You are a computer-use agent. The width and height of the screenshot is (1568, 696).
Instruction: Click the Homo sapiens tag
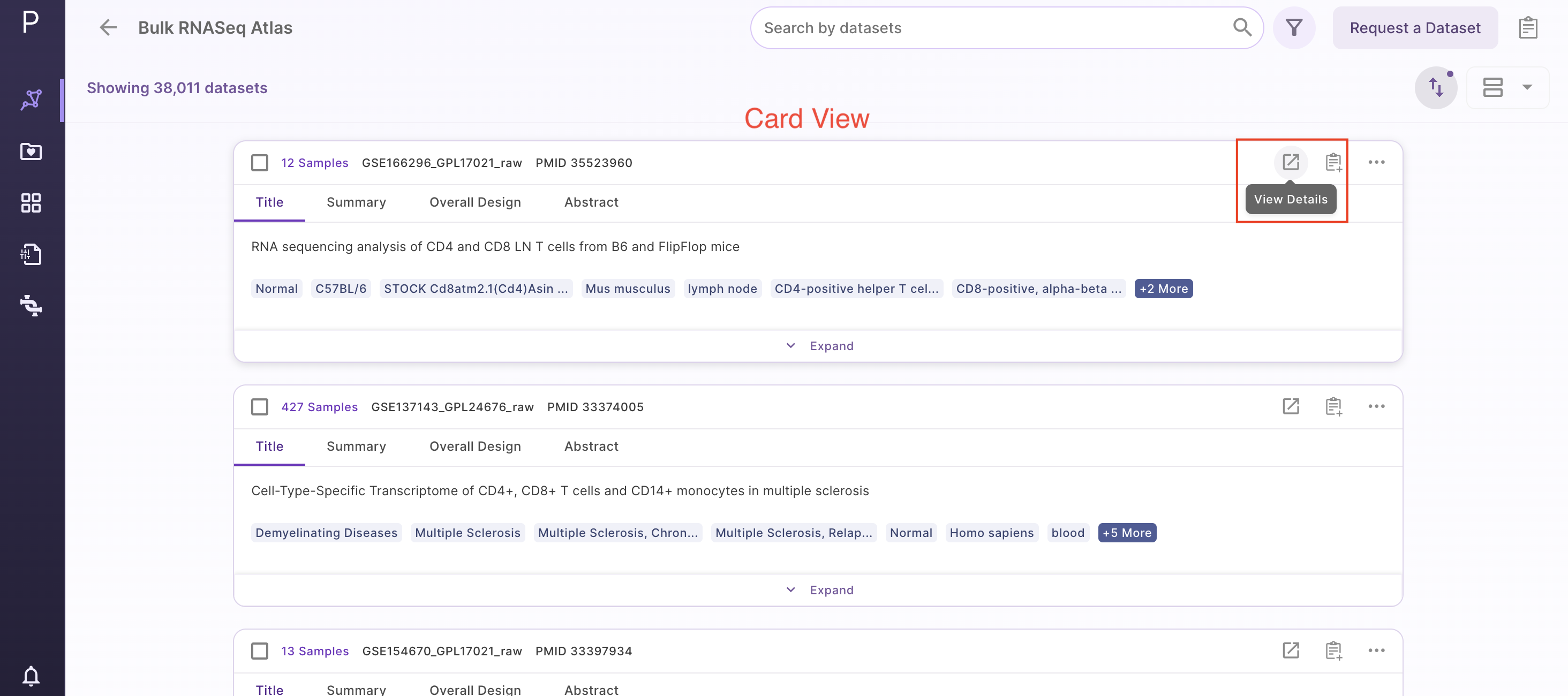pyautogui.click(x=992, y=532)
